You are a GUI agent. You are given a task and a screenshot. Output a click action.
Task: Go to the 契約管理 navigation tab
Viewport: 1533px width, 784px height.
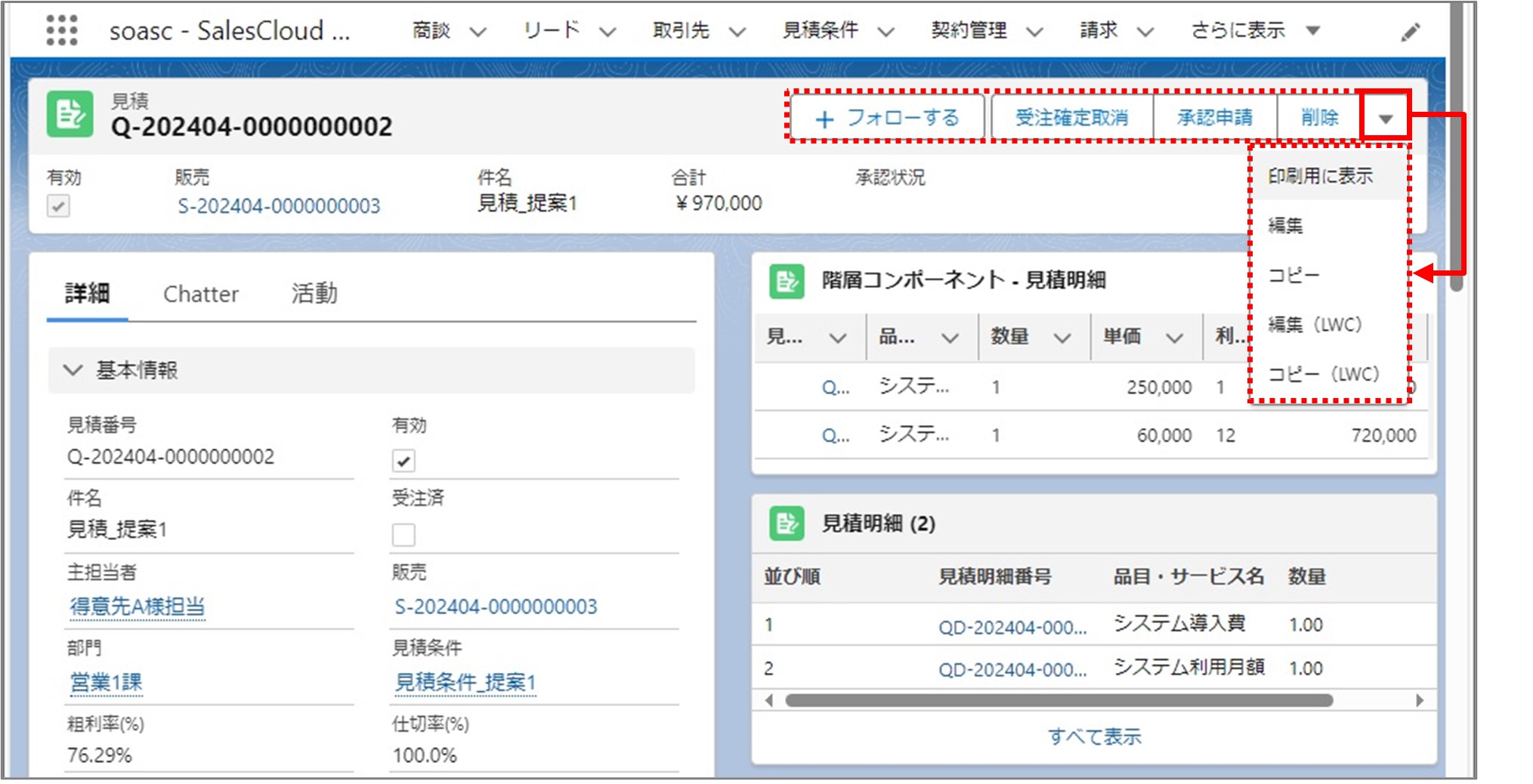pos(969,30)
